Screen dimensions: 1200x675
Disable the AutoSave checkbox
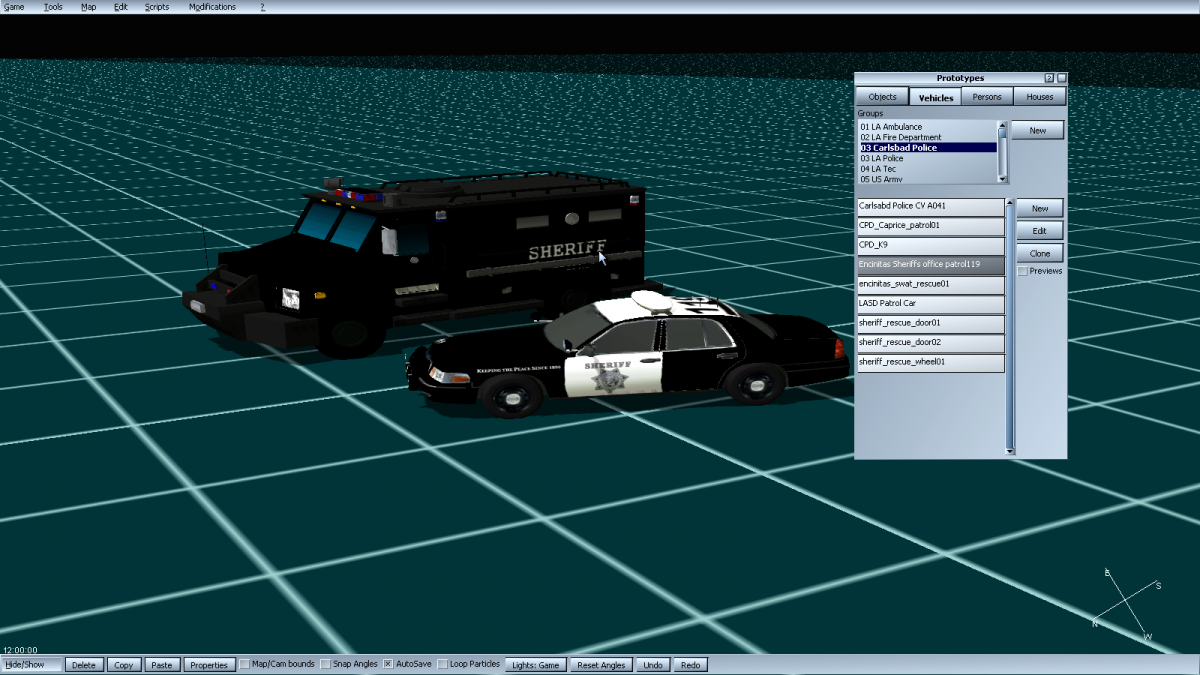click(388, 664)
